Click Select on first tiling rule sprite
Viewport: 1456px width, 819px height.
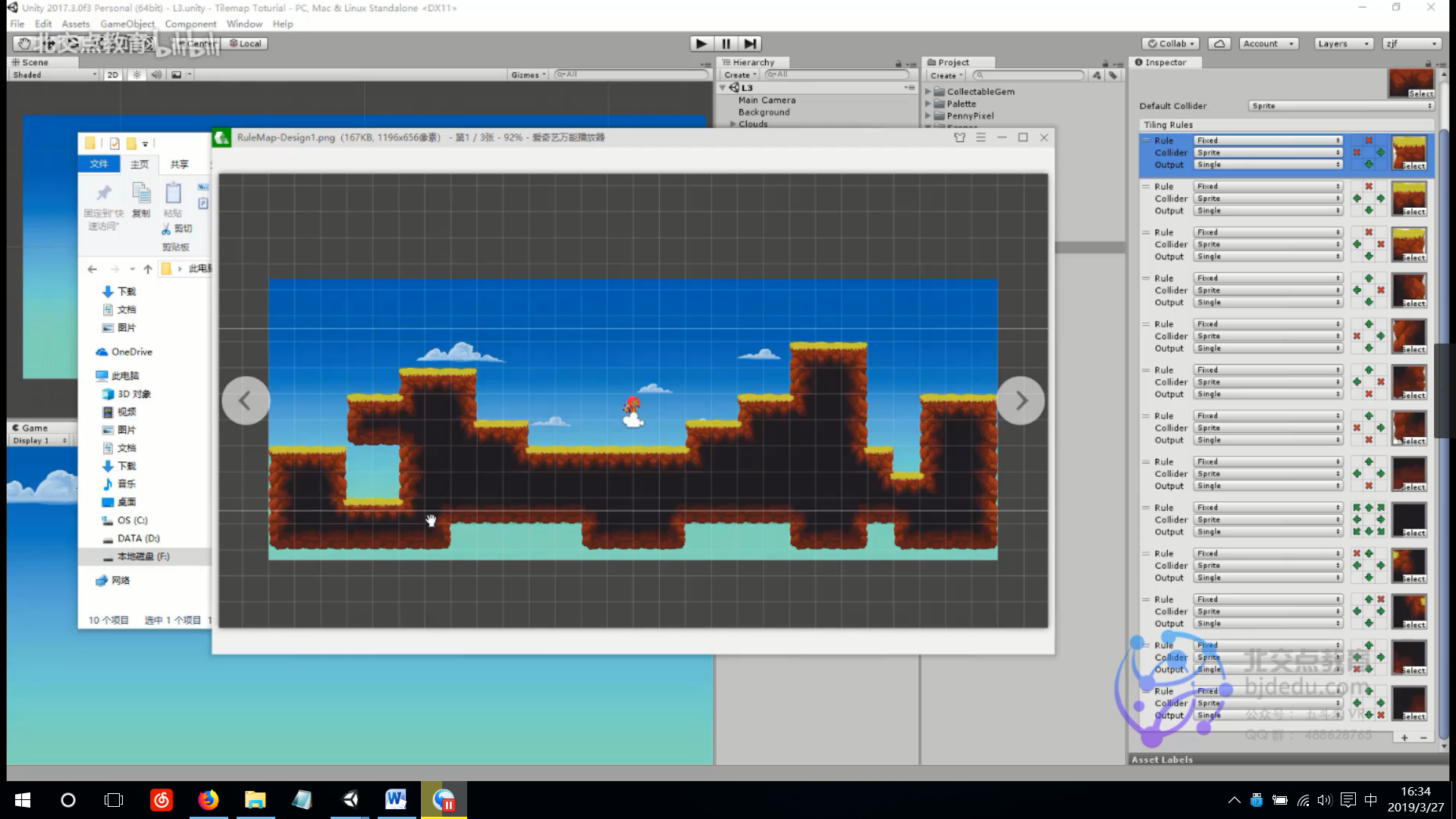1414,165
